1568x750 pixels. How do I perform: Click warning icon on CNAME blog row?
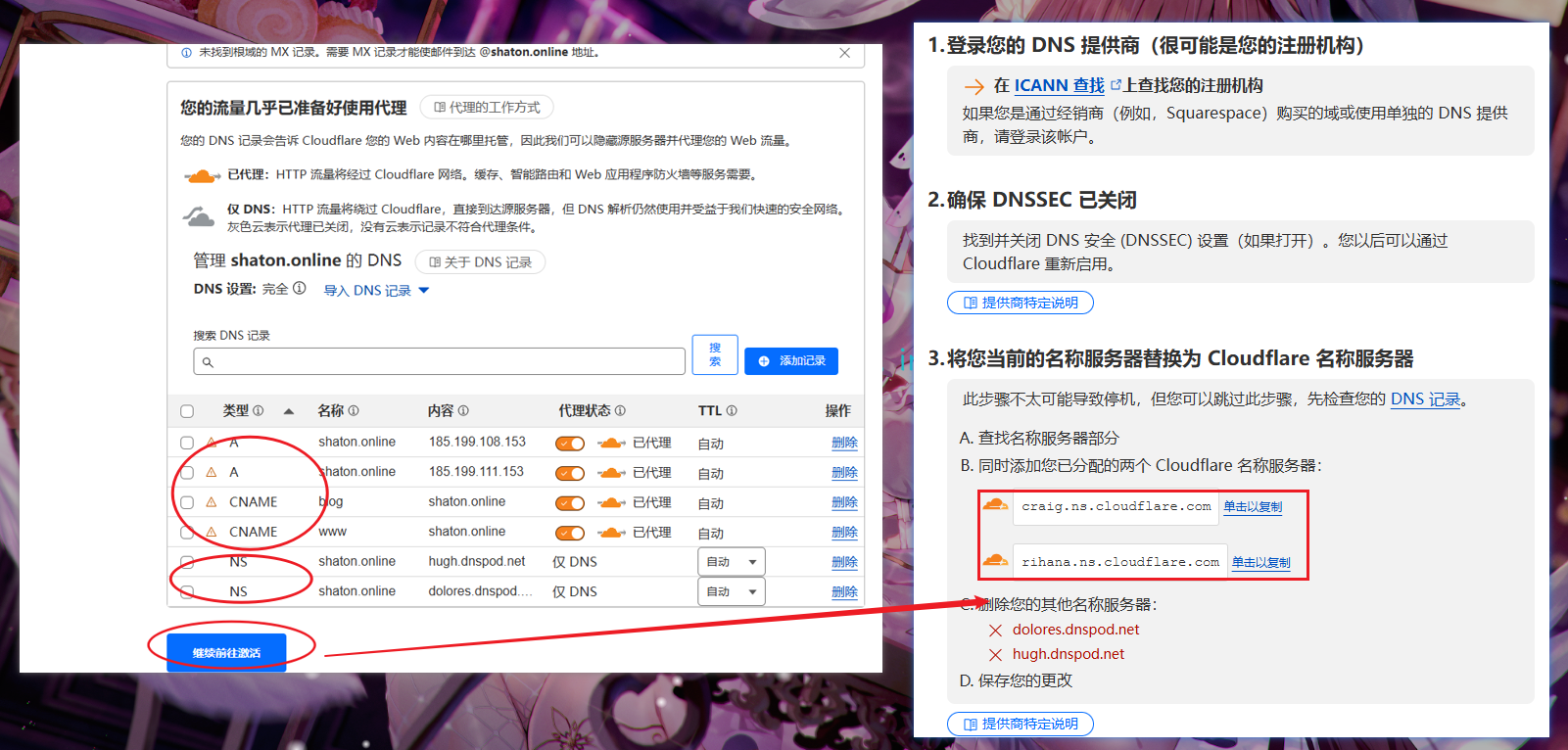point(211,501)
